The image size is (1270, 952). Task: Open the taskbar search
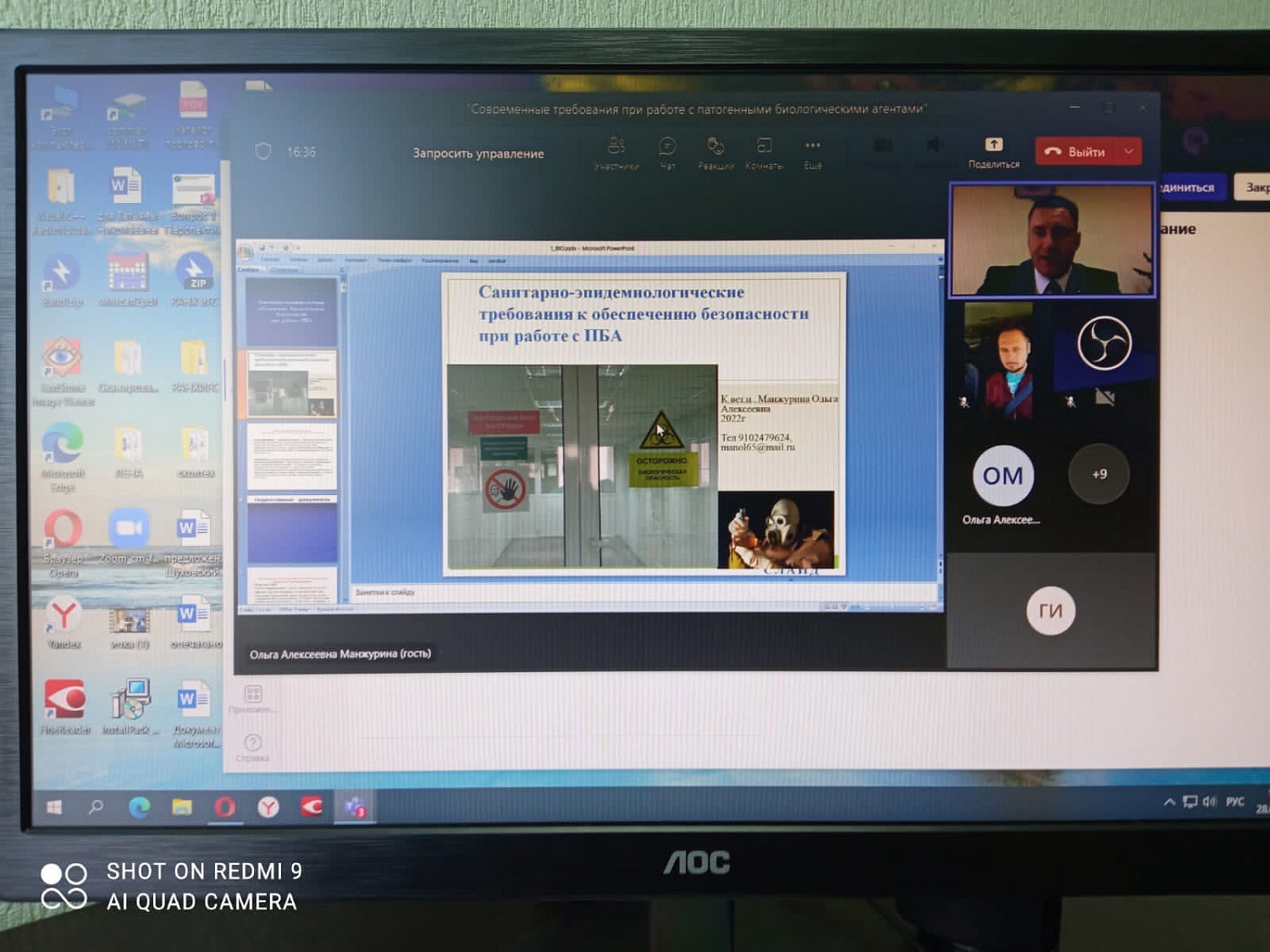pos(96,807)
